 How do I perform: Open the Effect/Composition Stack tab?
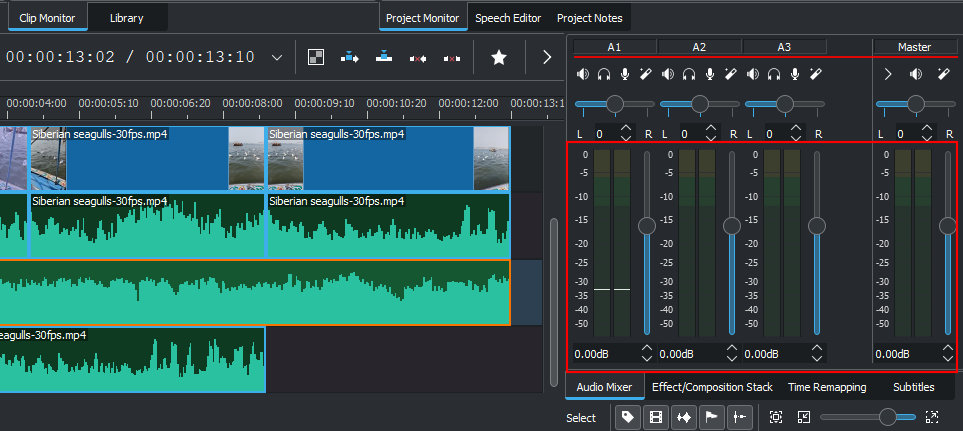(x=712, y=387)
